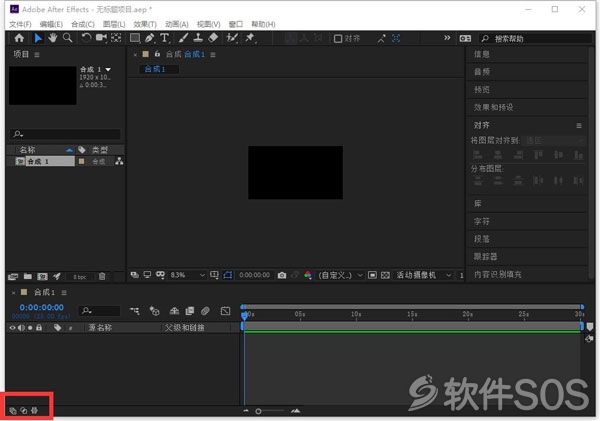Open the Composition Mini-Flowchart icon in timeline
Image resolution: width=600 pixels, height=421 pixels.
coord(135,311)
